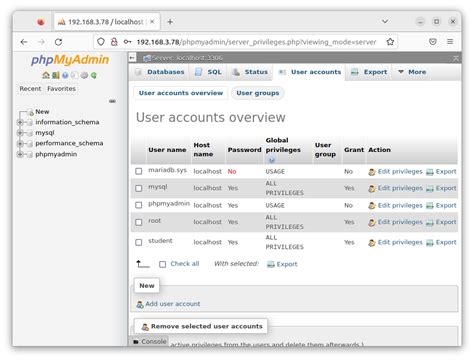Select User accounts overview sub-tab
This screenshot has width=474, height=360.
(x=181, y=93)
